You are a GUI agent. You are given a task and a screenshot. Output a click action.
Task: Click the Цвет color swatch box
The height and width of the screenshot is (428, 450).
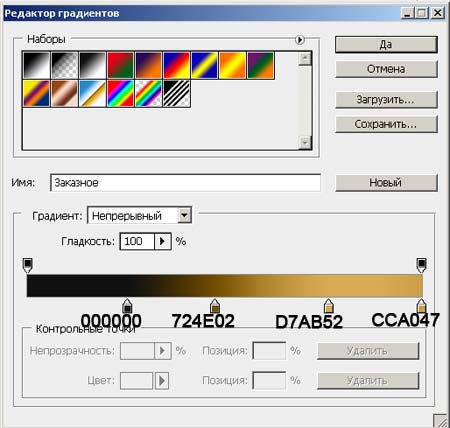pos(137,380)
